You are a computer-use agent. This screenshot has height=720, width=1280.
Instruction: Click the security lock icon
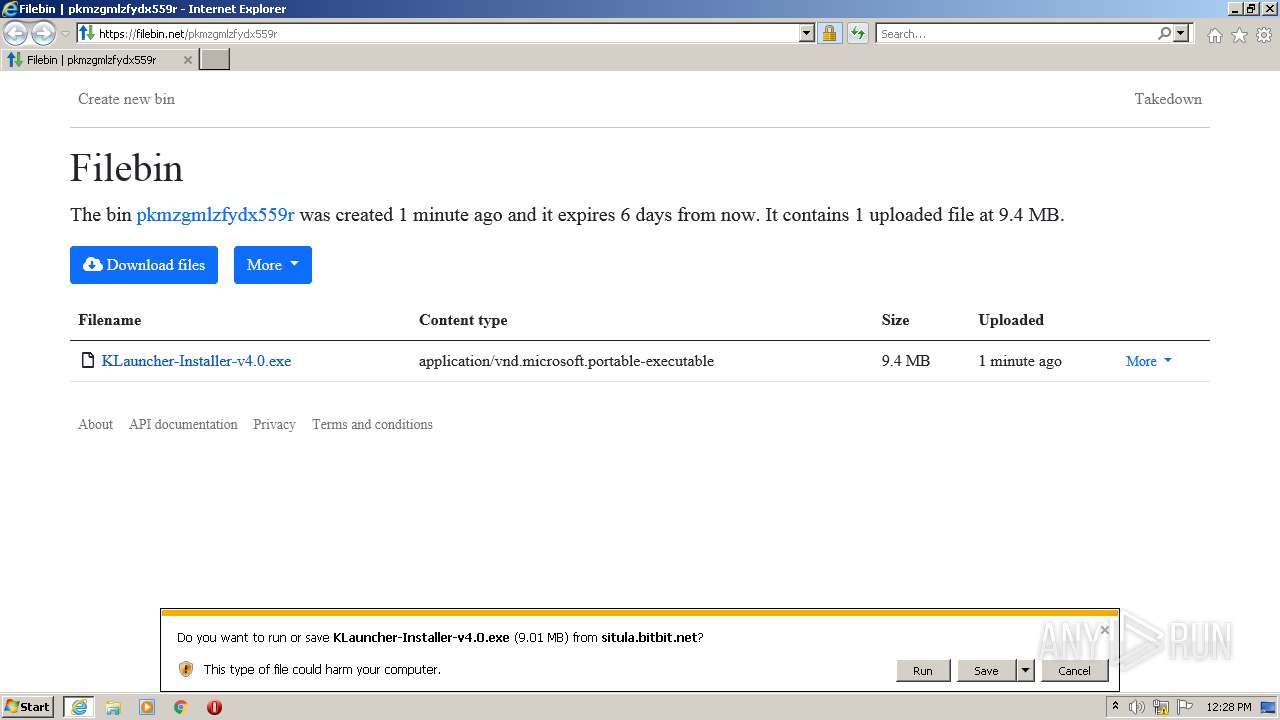[x=829, y=33]
